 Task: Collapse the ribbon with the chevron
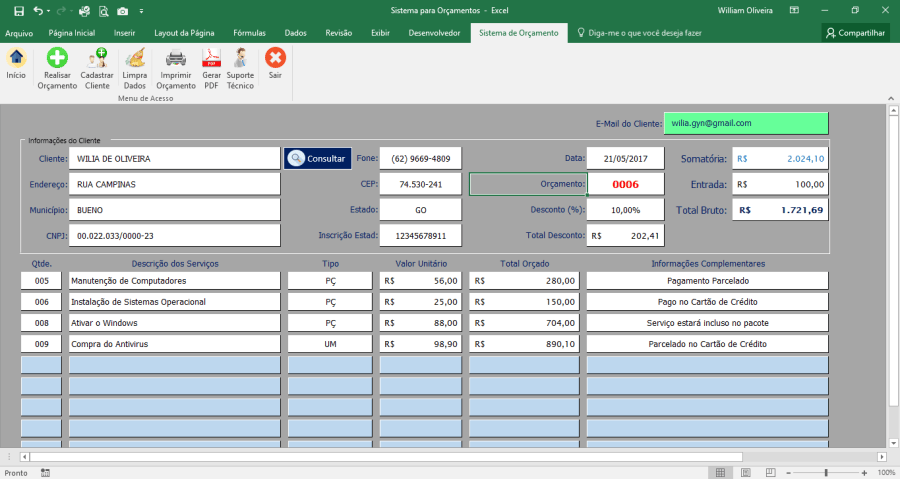click(891, 99)
